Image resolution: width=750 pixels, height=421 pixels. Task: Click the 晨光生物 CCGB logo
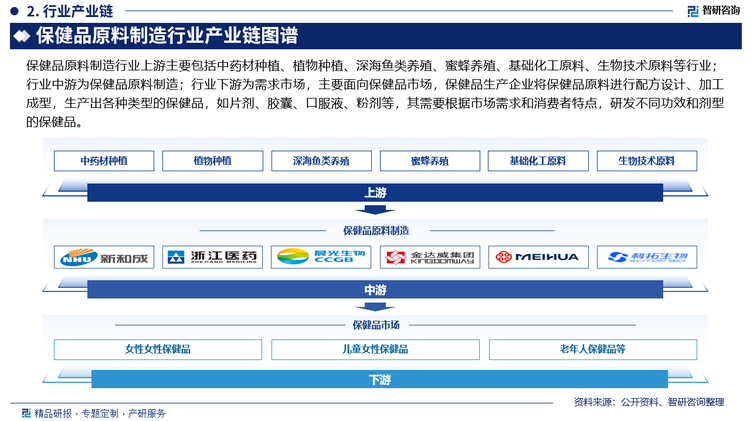[x=321, y=257]
